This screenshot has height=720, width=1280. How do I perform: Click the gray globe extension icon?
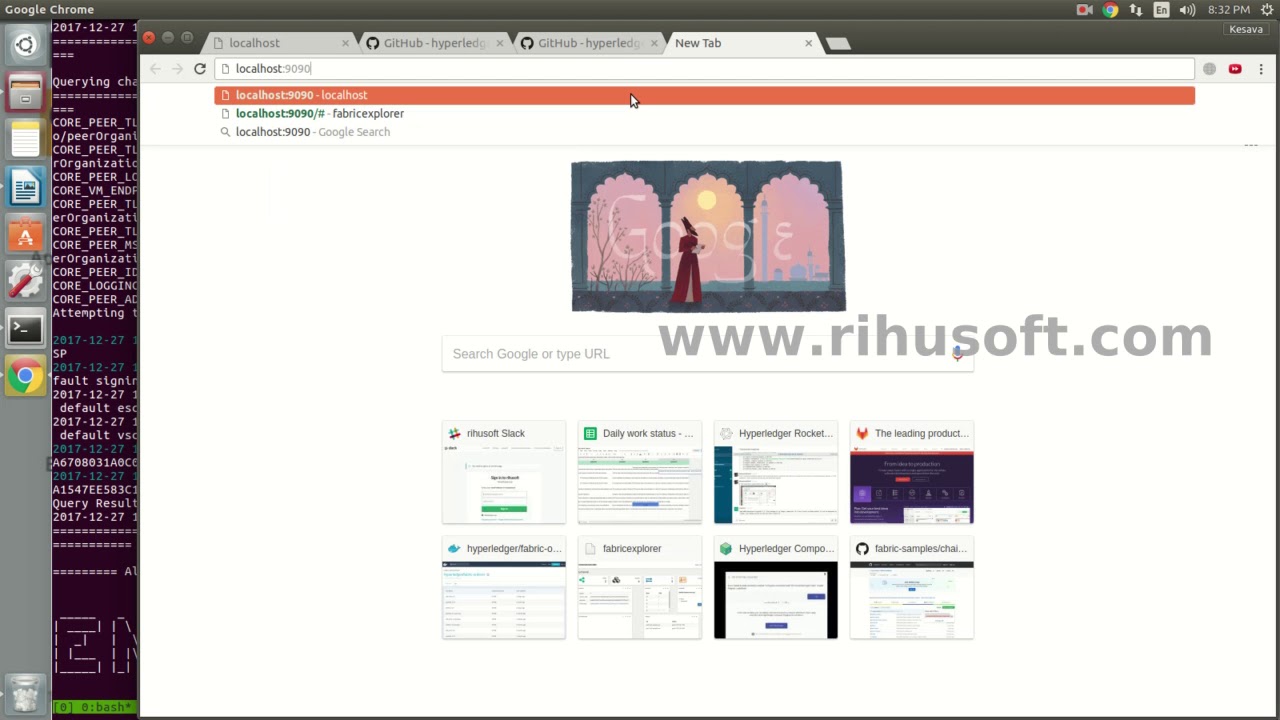(x=1210, y=69)
